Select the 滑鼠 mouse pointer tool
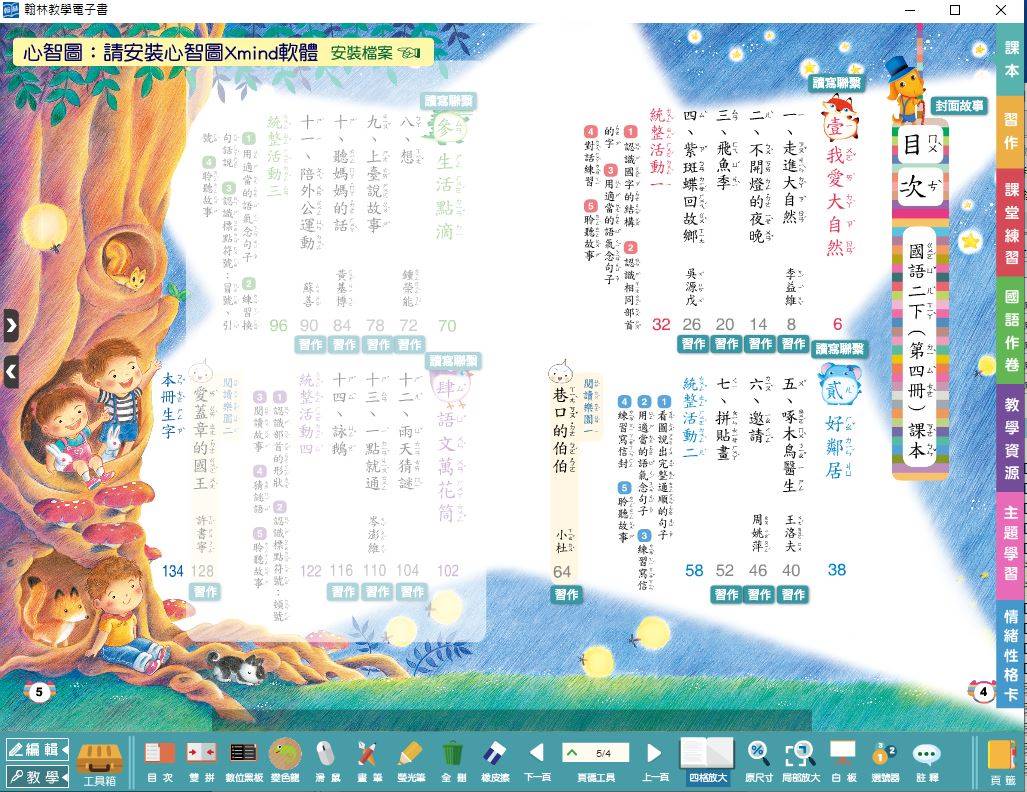1027x792 pixels. 325,762
